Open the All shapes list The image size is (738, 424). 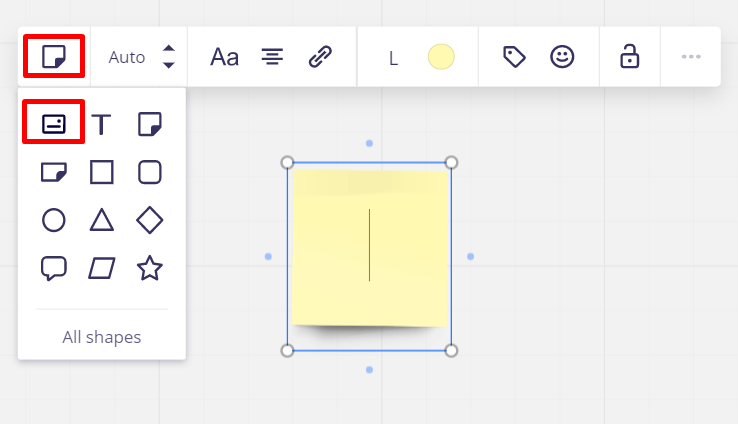pos(102,337)
